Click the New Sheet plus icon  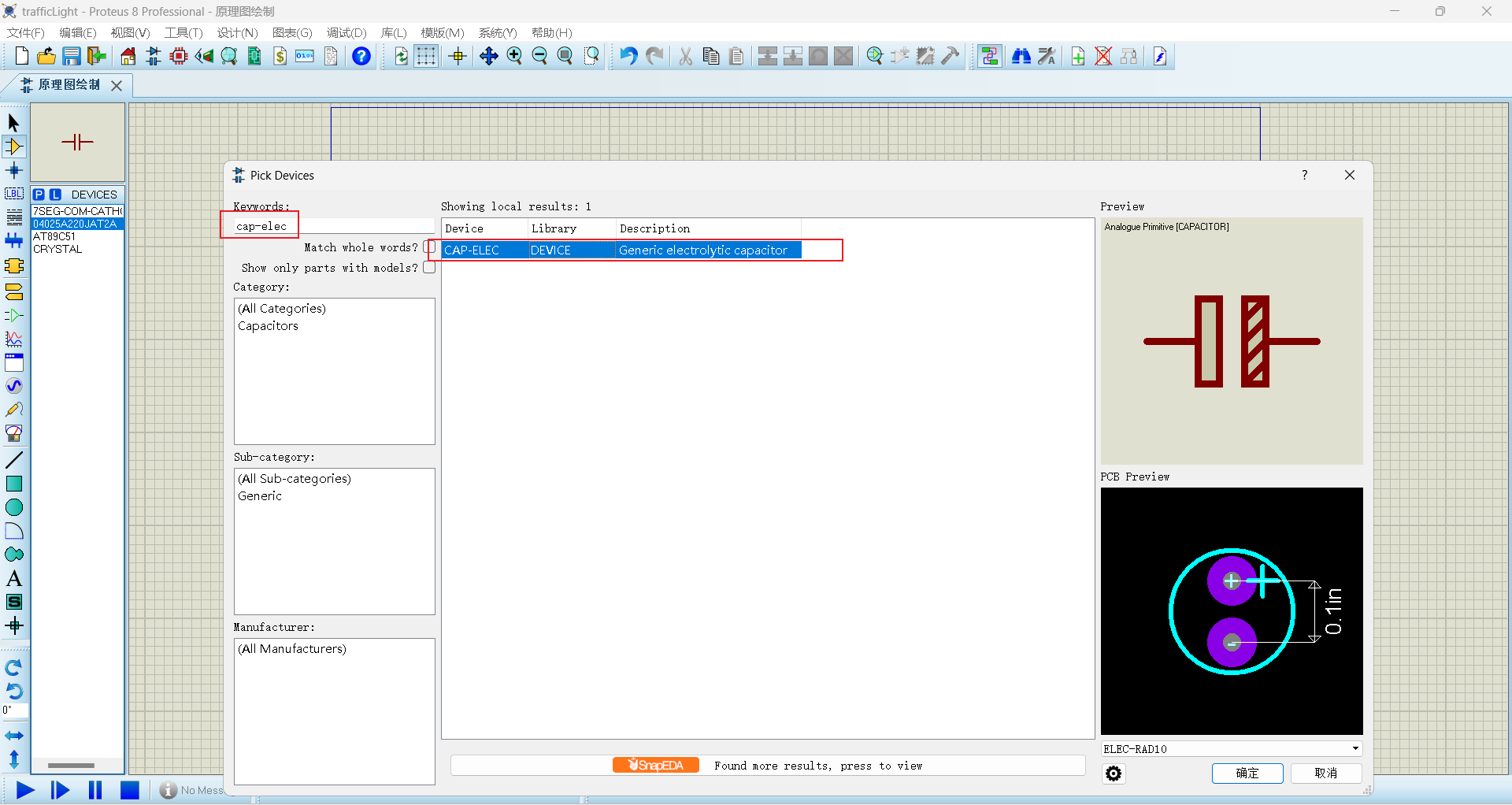coord(1078,56)
